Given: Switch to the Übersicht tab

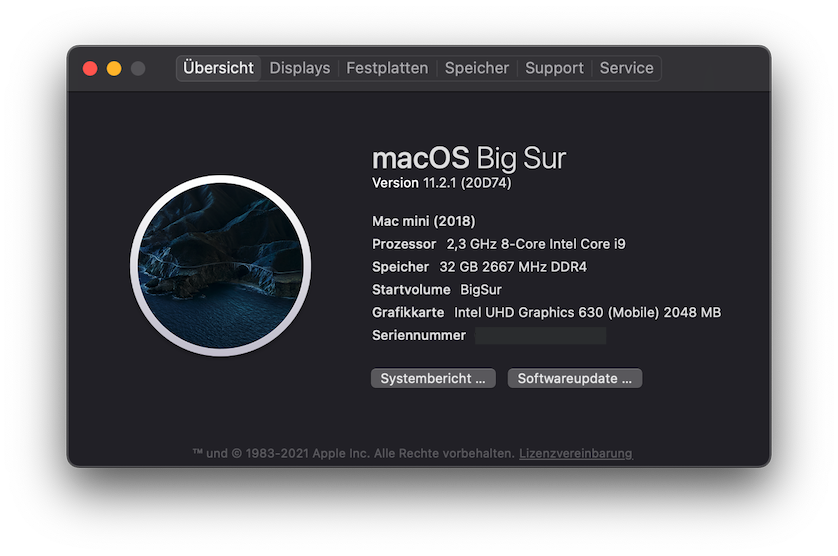Looking at the screenshot, I should 219,68.
